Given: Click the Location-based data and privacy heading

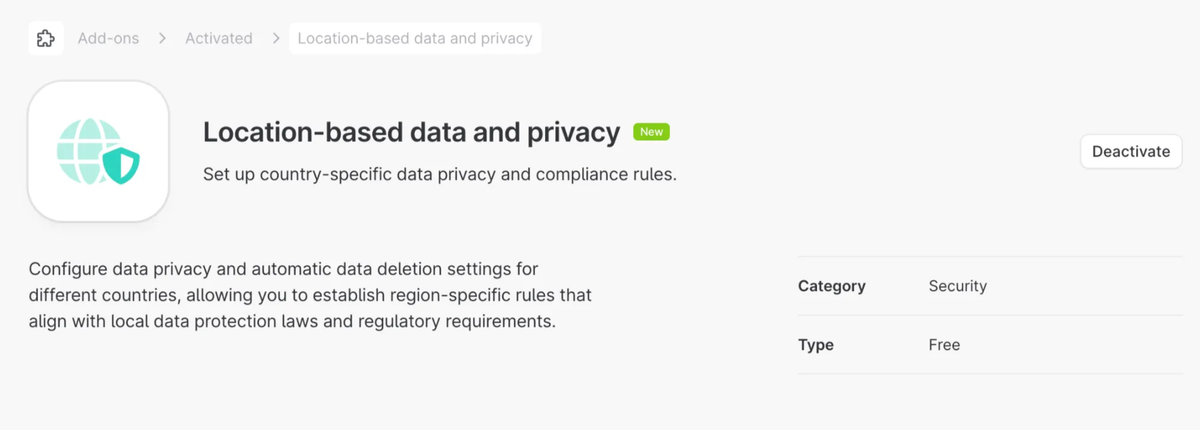Looking at the screenshot, I should pos(412,132).
